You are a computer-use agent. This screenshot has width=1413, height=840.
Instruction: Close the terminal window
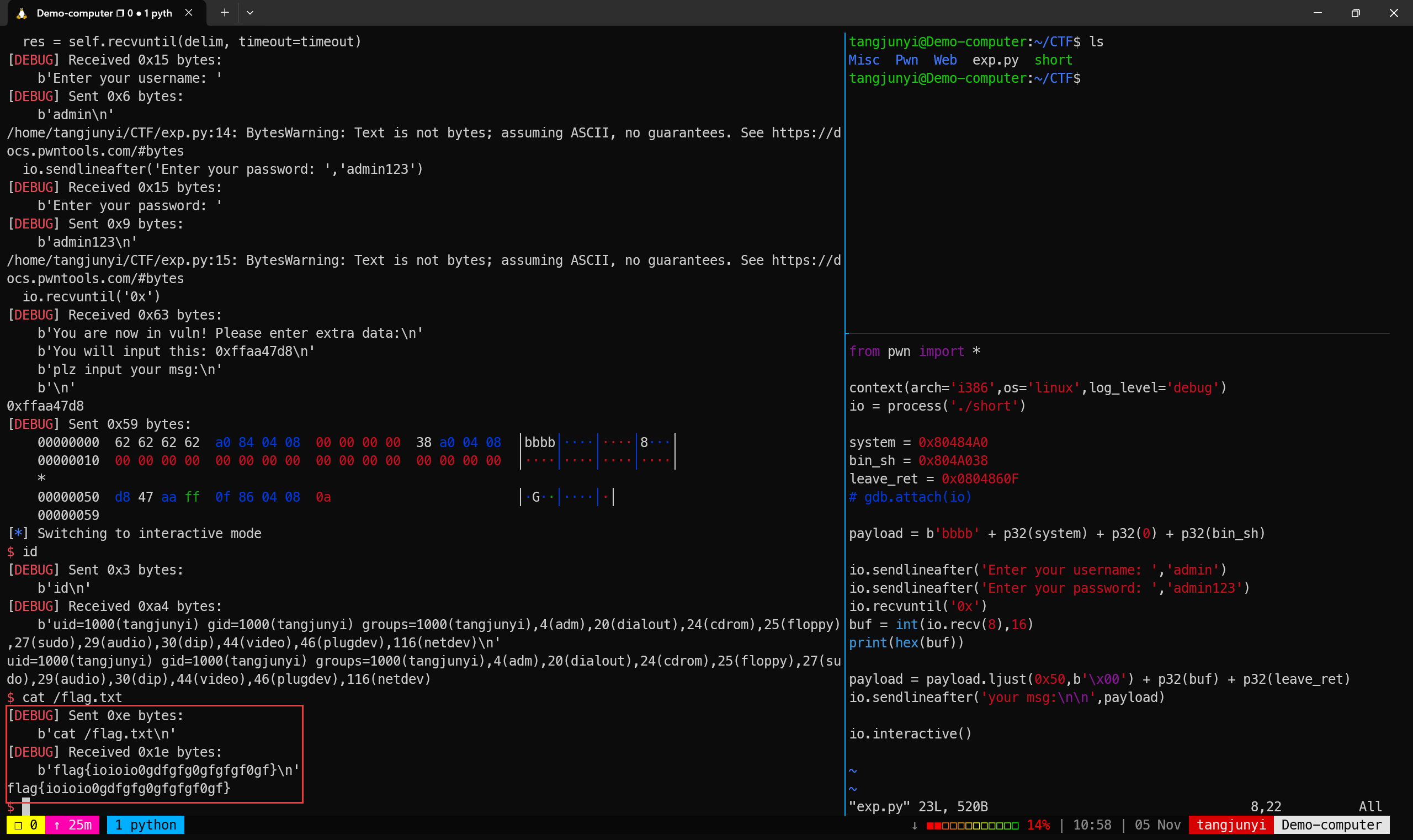1394,13
